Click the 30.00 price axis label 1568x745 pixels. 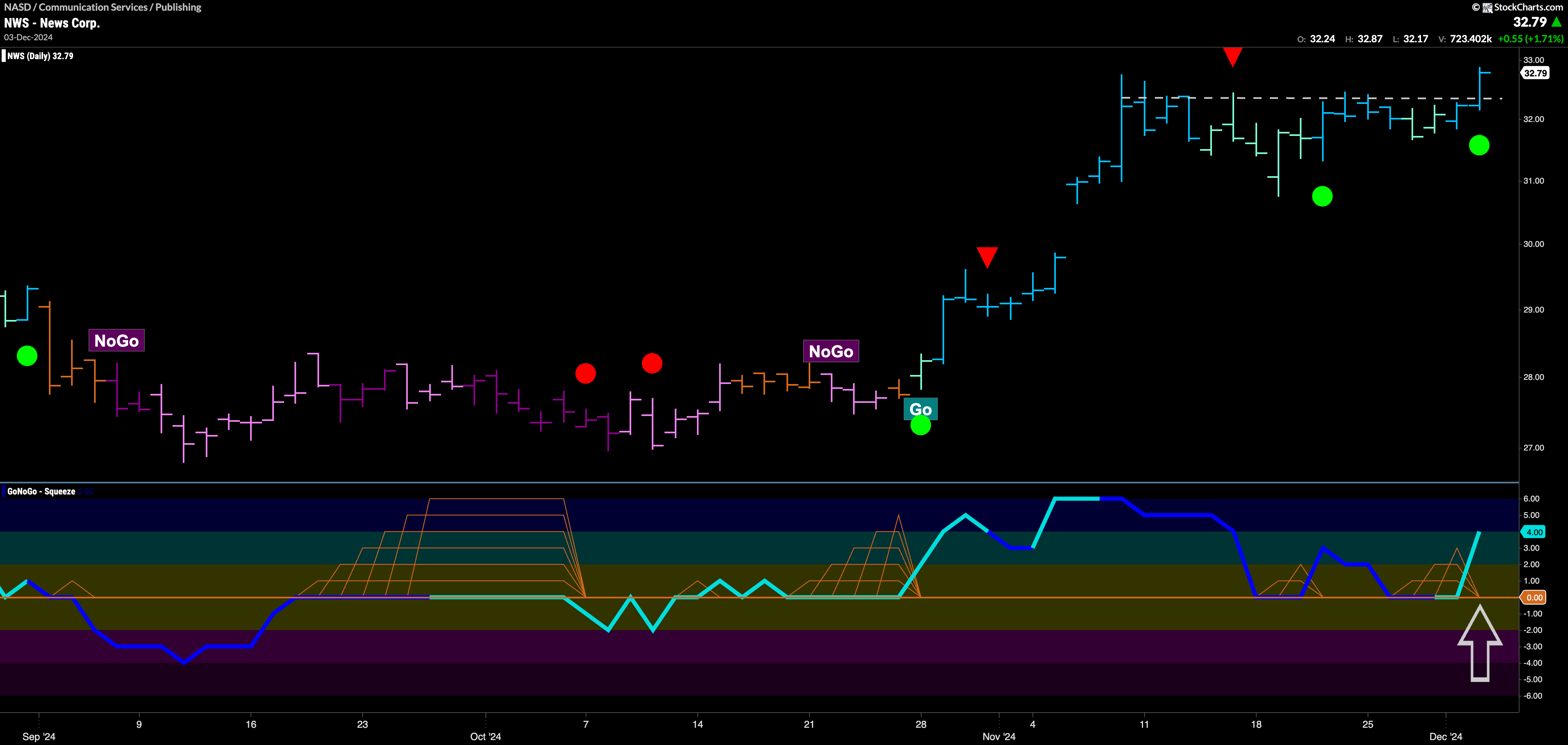1534,244
